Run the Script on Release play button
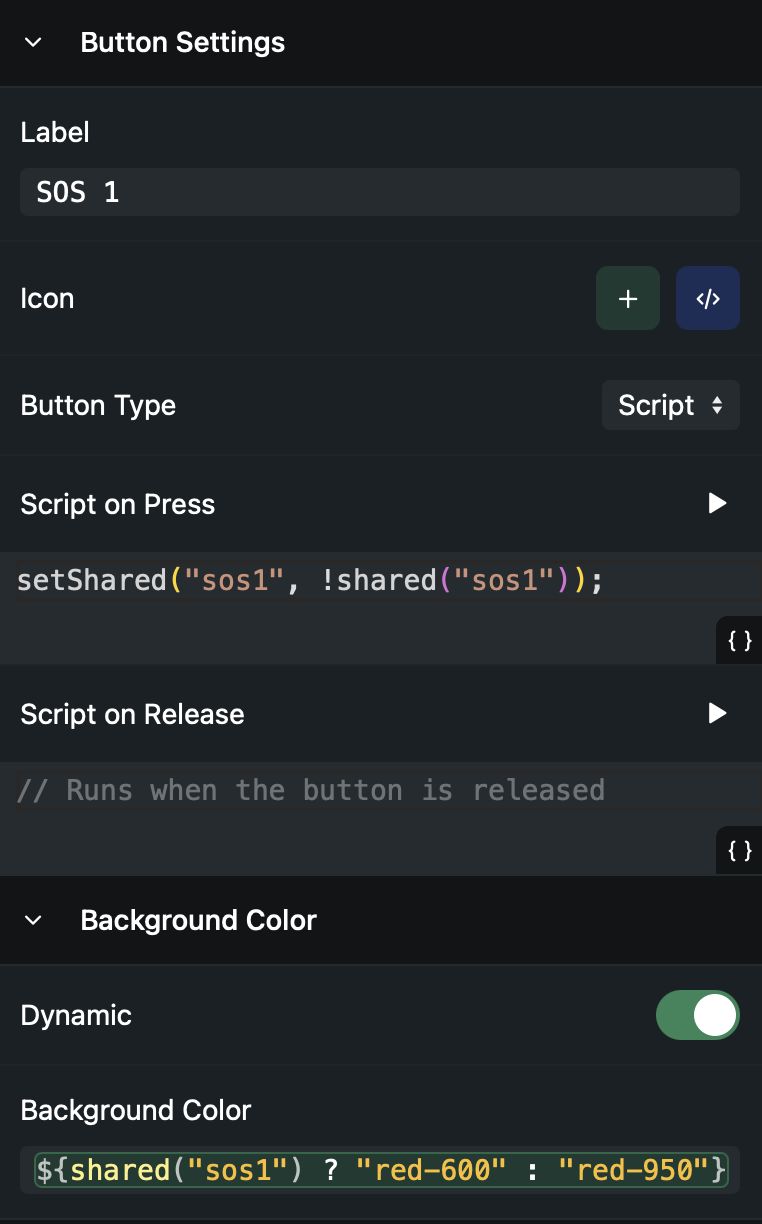The image size is (762, 1224). click(x=716, y=714)
